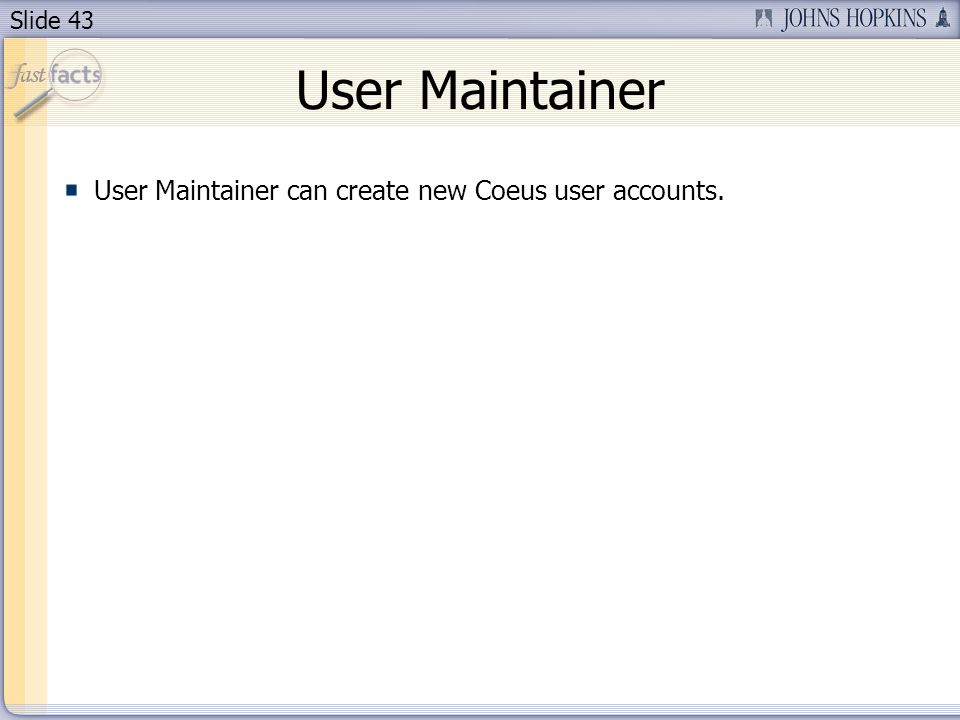Click the bullet text about Coeus user accounts
Screen dimensions: 960x720
tap(408, 190)
